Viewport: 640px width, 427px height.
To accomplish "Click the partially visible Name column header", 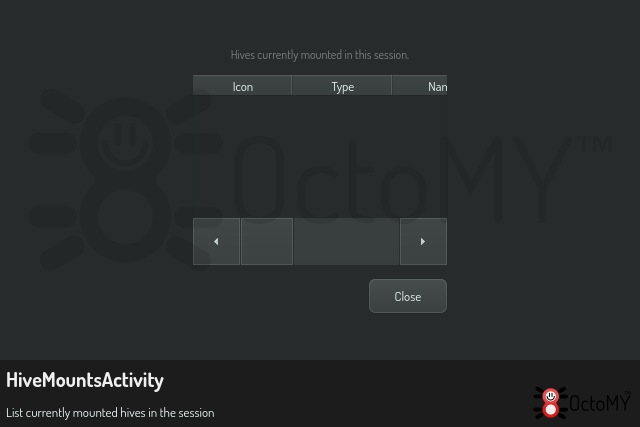I will (x=420, y=85).
